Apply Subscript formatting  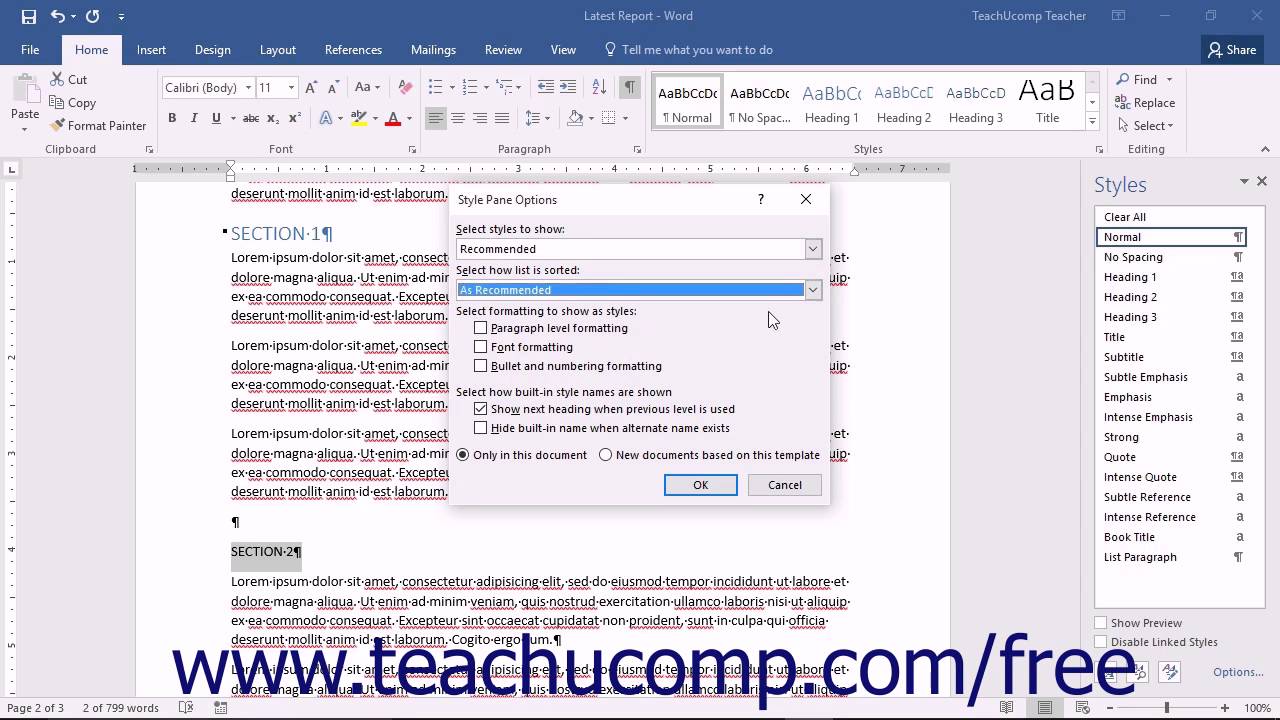274,118
